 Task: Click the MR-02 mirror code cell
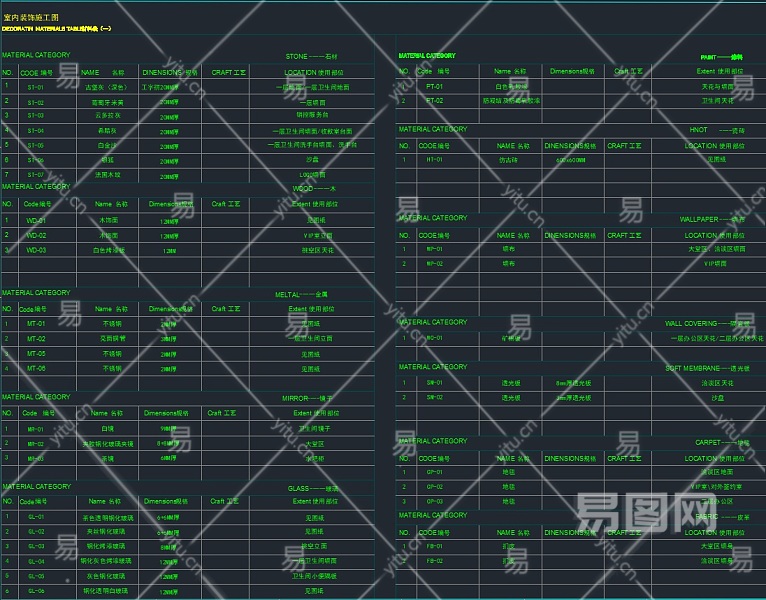(36, 443)
